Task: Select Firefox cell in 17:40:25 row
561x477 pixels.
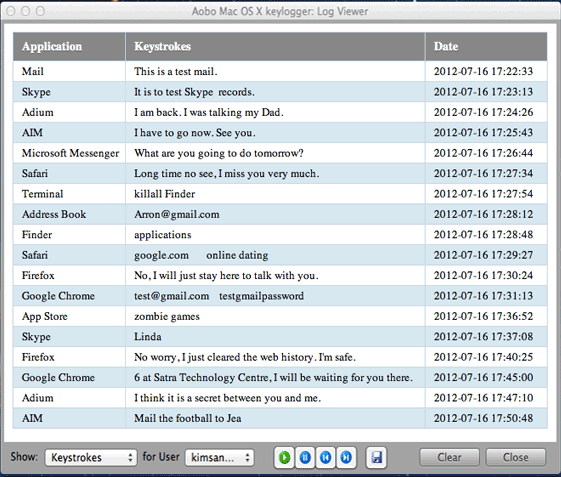Action: tap(69, 357)
